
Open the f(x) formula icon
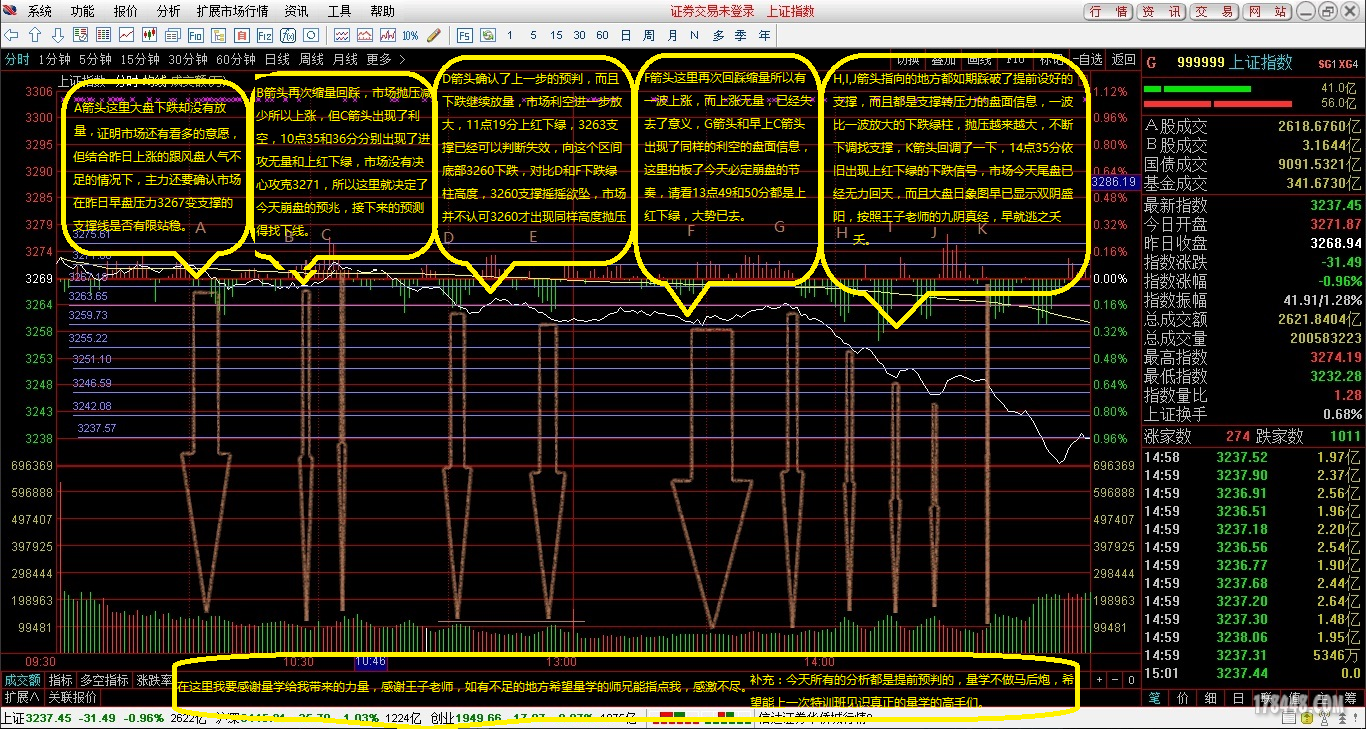(x=288, y=35)
